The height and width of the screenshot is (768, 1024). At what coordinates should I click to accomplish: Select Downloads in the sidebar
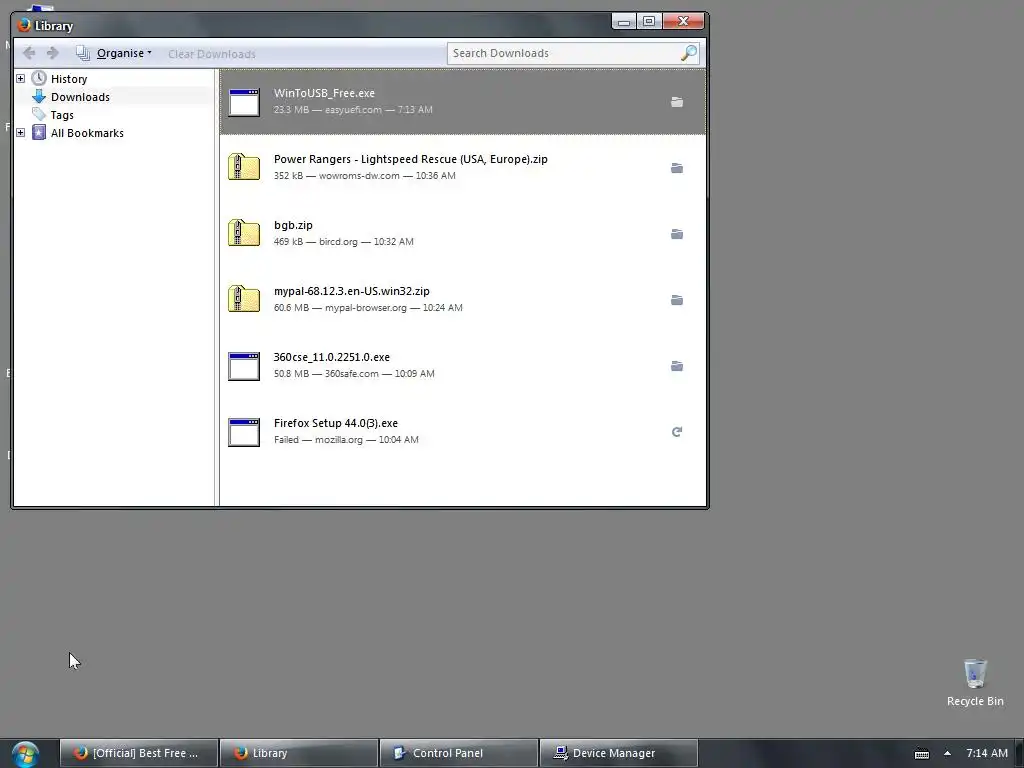[80, 97]
